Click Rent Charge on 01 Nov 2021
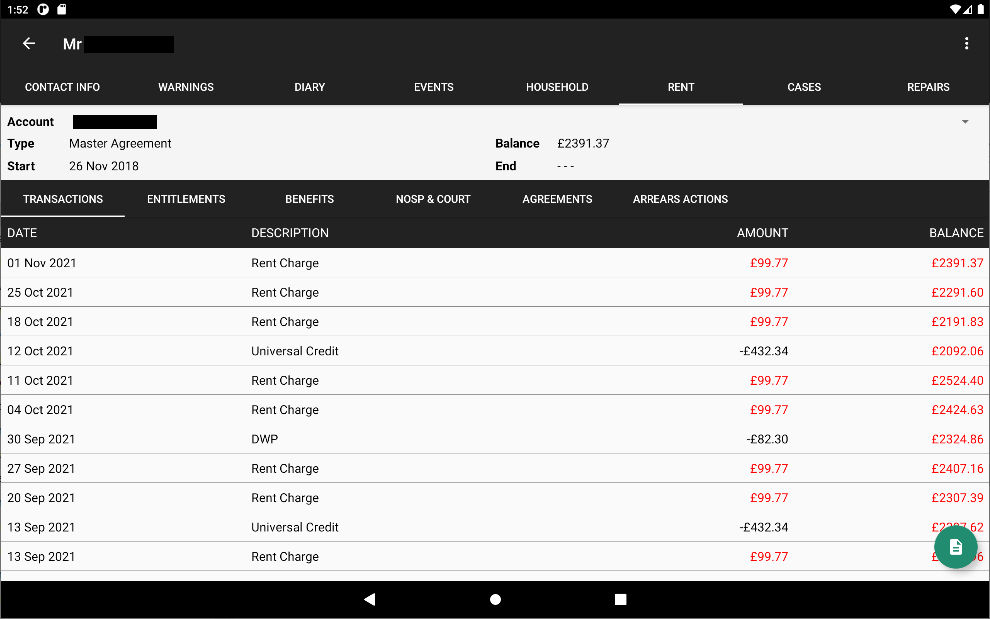The image size is (990, 619). click(285, 263)
